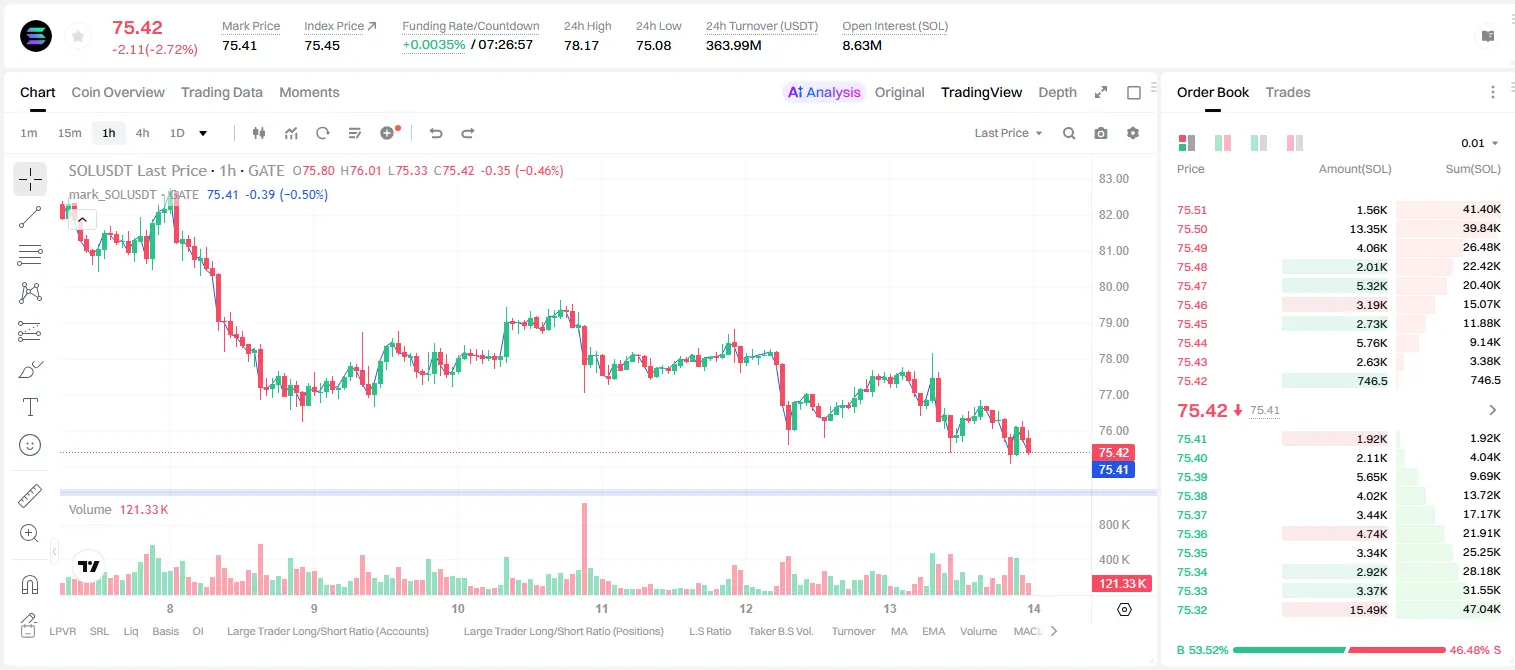This screenshot has height=670, width=1515.
Task: Show only sell orders in order book
Action: pos(1295,143)
